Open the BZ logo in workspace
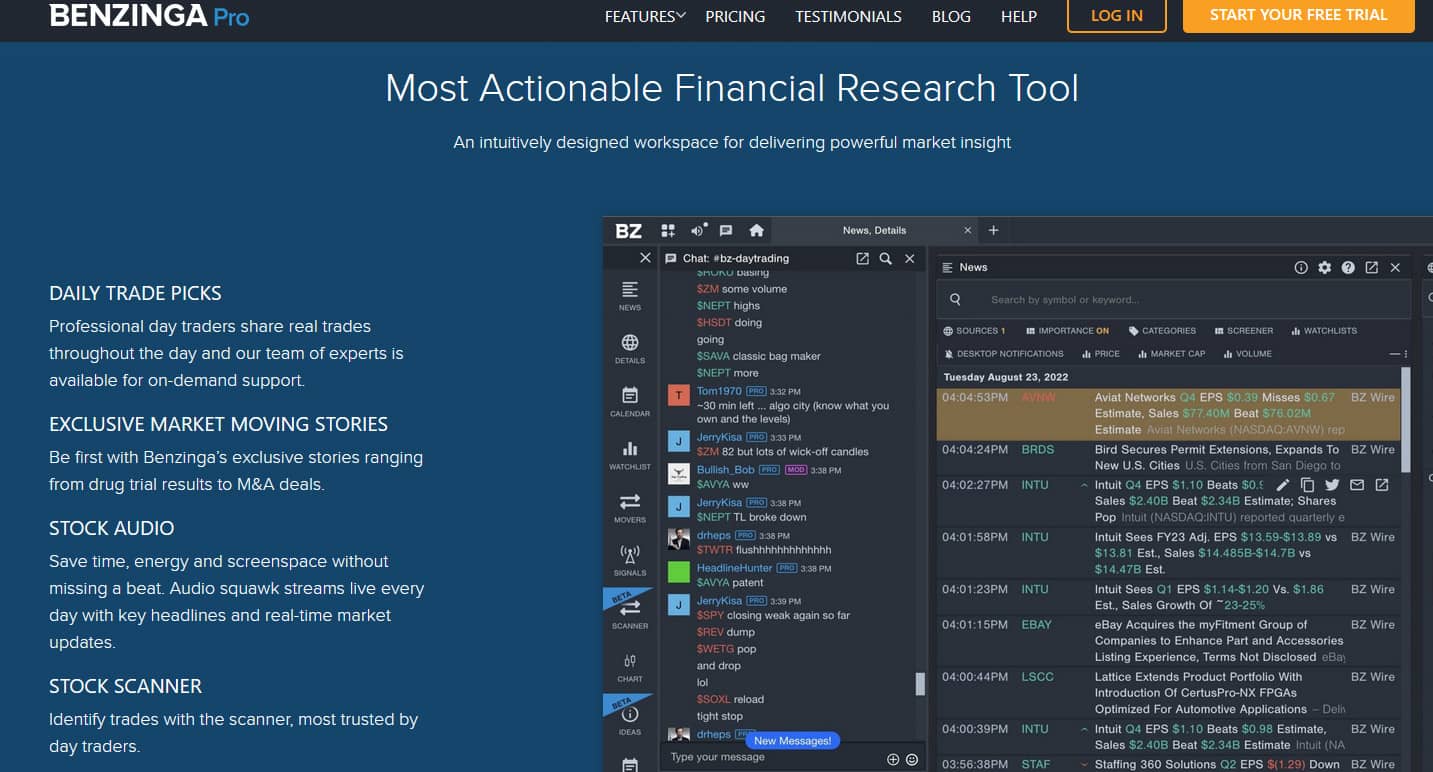Viewport: 1433px width, 772px height. pyautogui.click(x=628, y=231)
